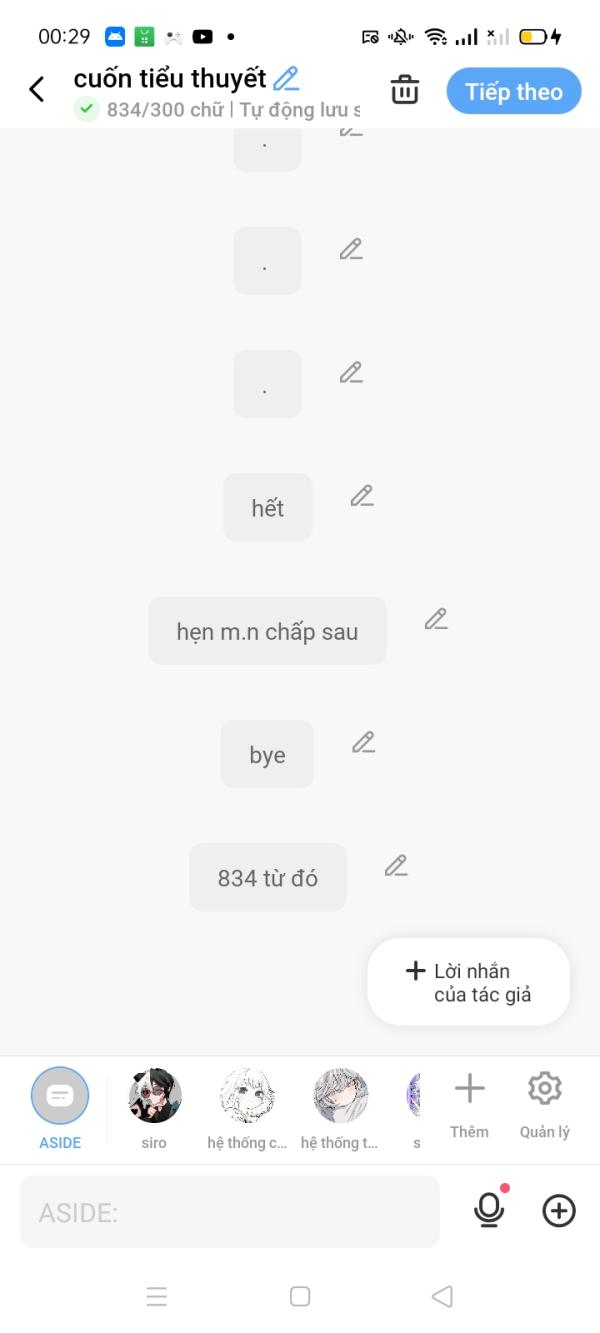
Task: Tap the trash delete icon
Action: (405, 90)
